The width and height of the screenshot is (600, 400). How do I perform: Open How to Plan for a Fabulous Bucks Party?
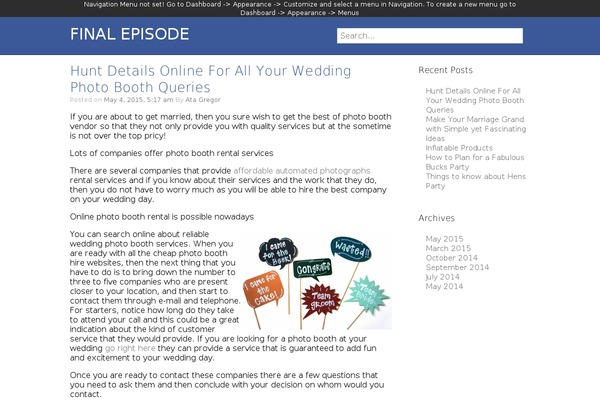click(x=475, y=162)
